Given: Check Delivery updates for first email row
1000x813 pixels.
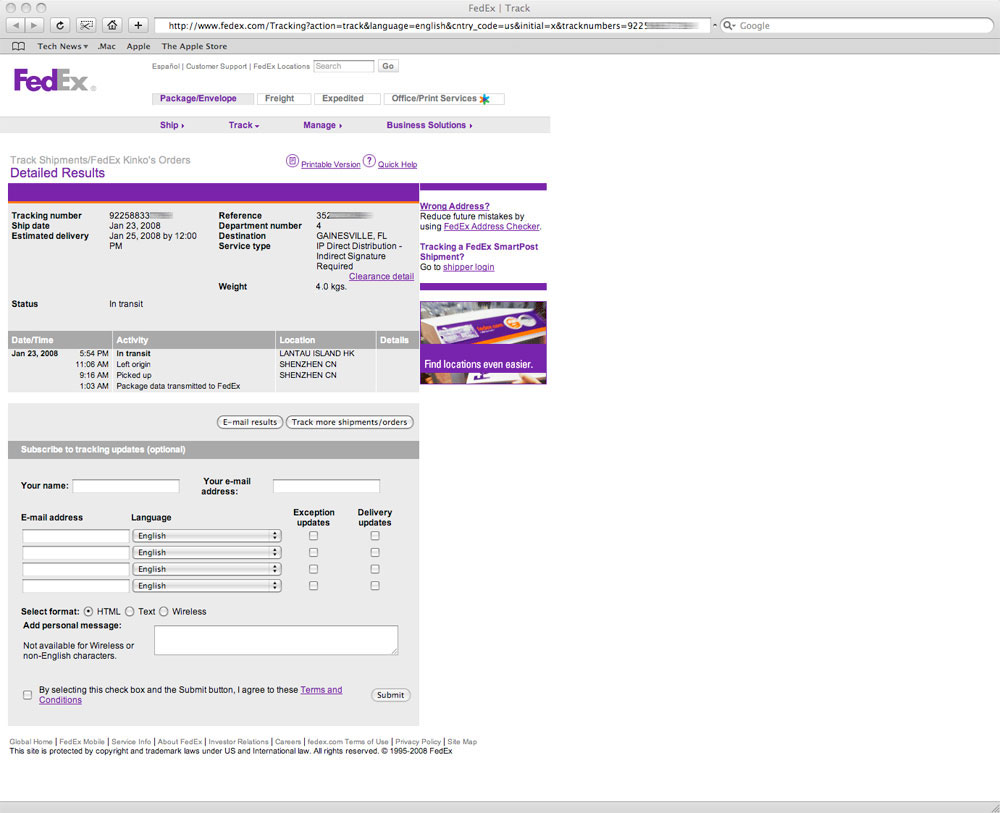Looking at the screenshot, I should pos(375,536).
